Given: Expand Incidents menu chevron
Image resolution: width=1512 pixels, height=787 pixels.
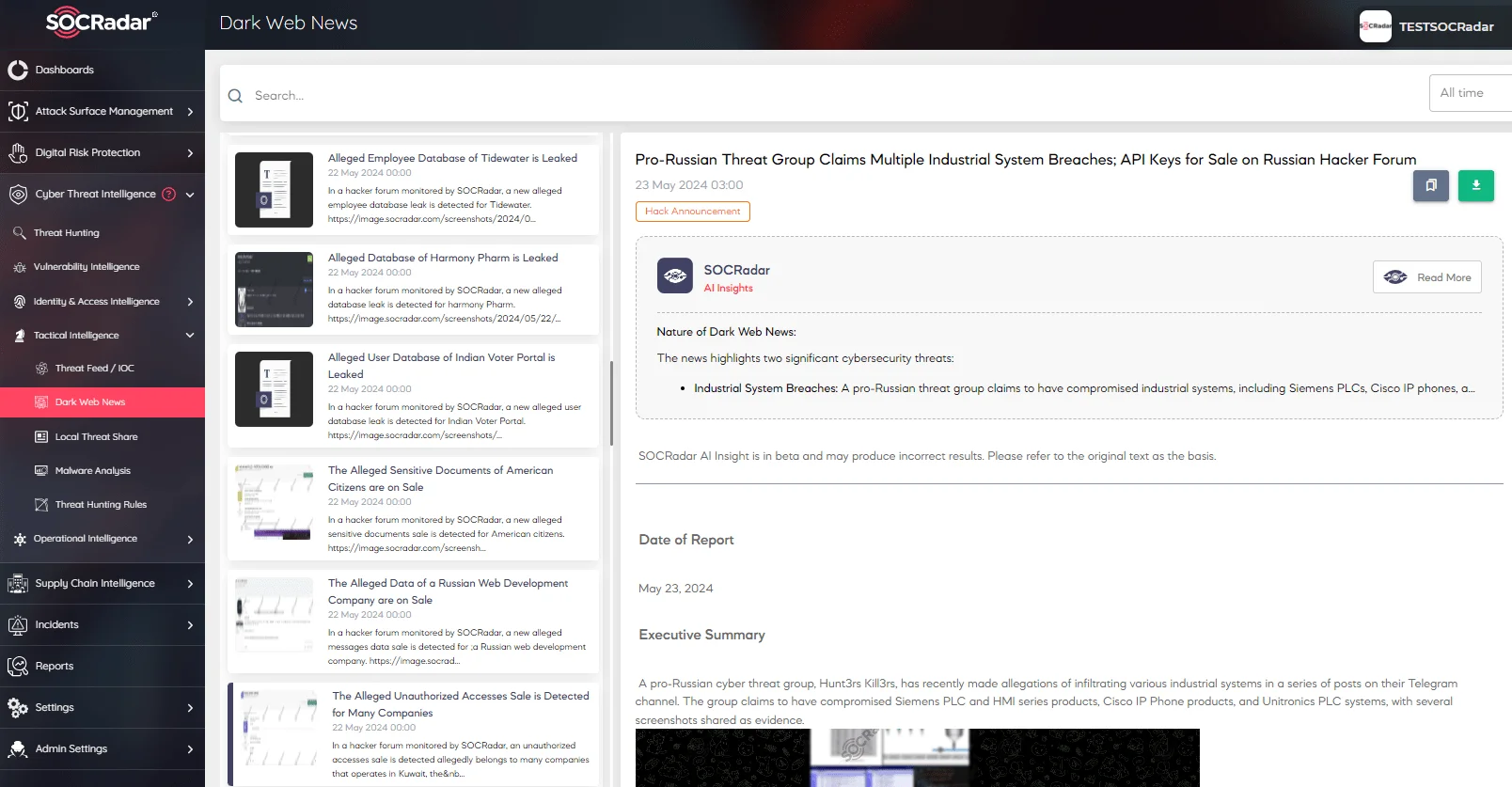Looking at the screenshot, I should [x=190, y=624].
